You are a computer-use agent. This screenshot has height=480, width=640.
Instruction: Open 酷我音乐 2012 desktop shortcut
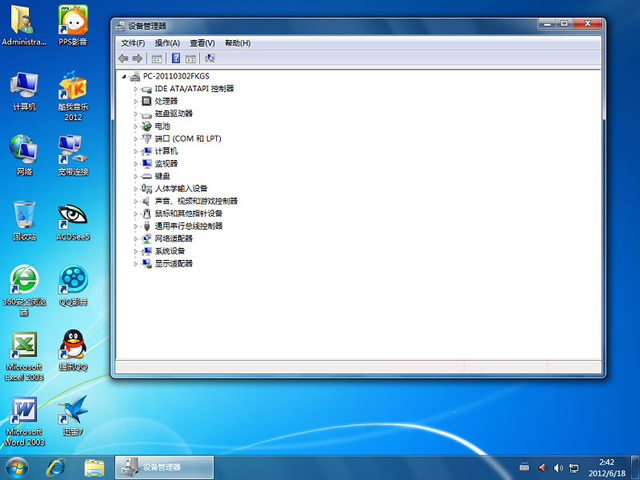[x=72, y=93]
